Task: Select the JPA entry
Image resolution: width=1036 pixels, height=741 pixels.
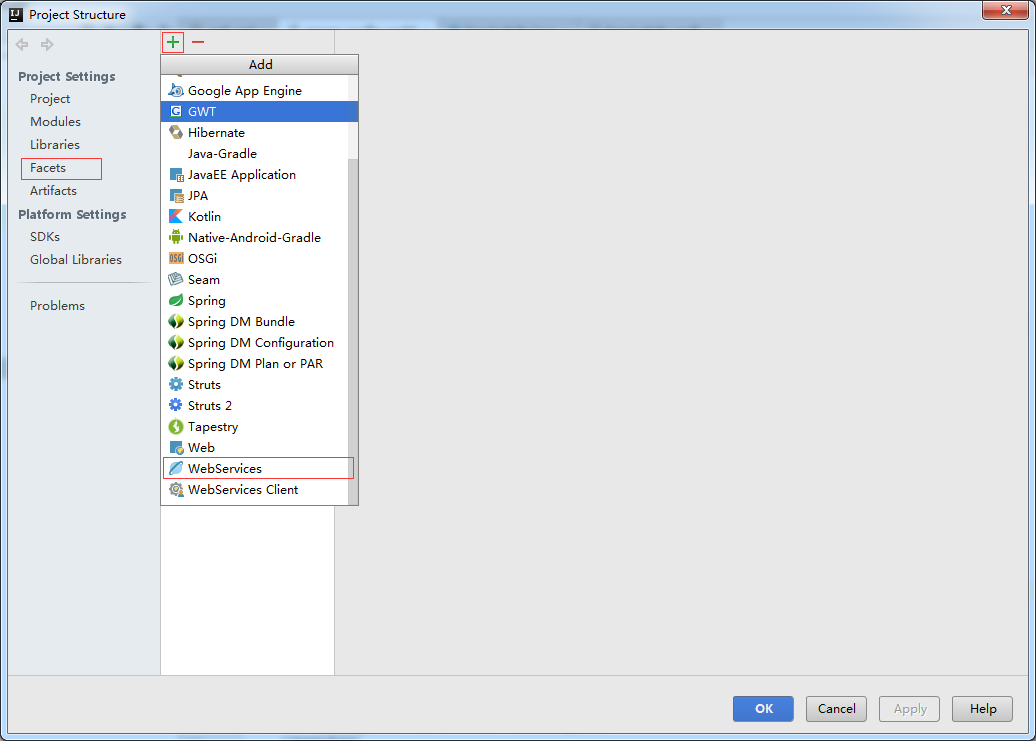Action: (x=254, y=196)
